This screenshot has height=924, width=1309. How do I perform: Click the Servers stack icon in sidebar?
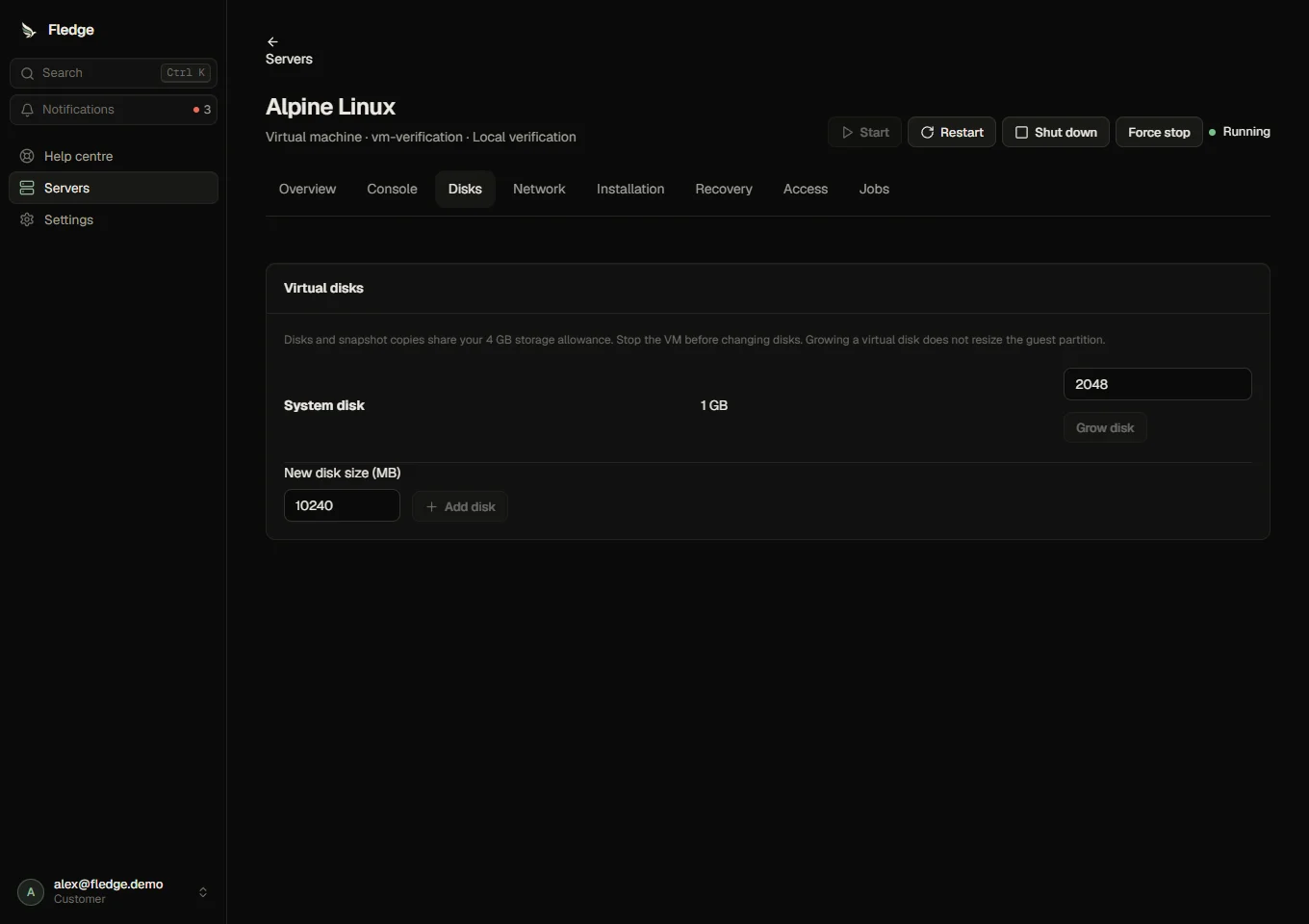[27, 188]
